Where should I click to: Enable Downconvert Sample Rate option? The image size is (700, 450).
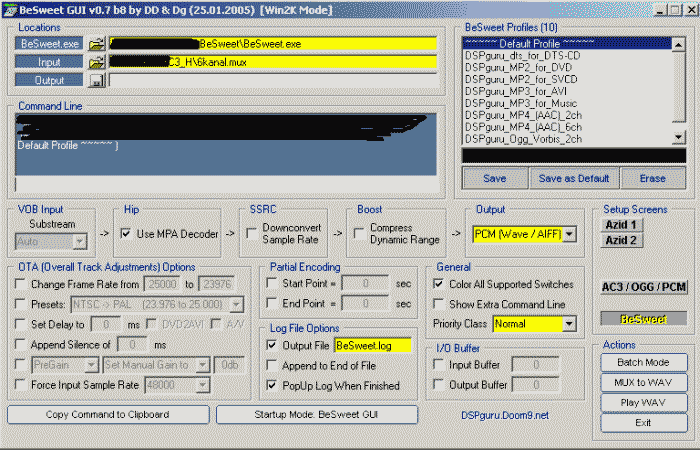253,234
